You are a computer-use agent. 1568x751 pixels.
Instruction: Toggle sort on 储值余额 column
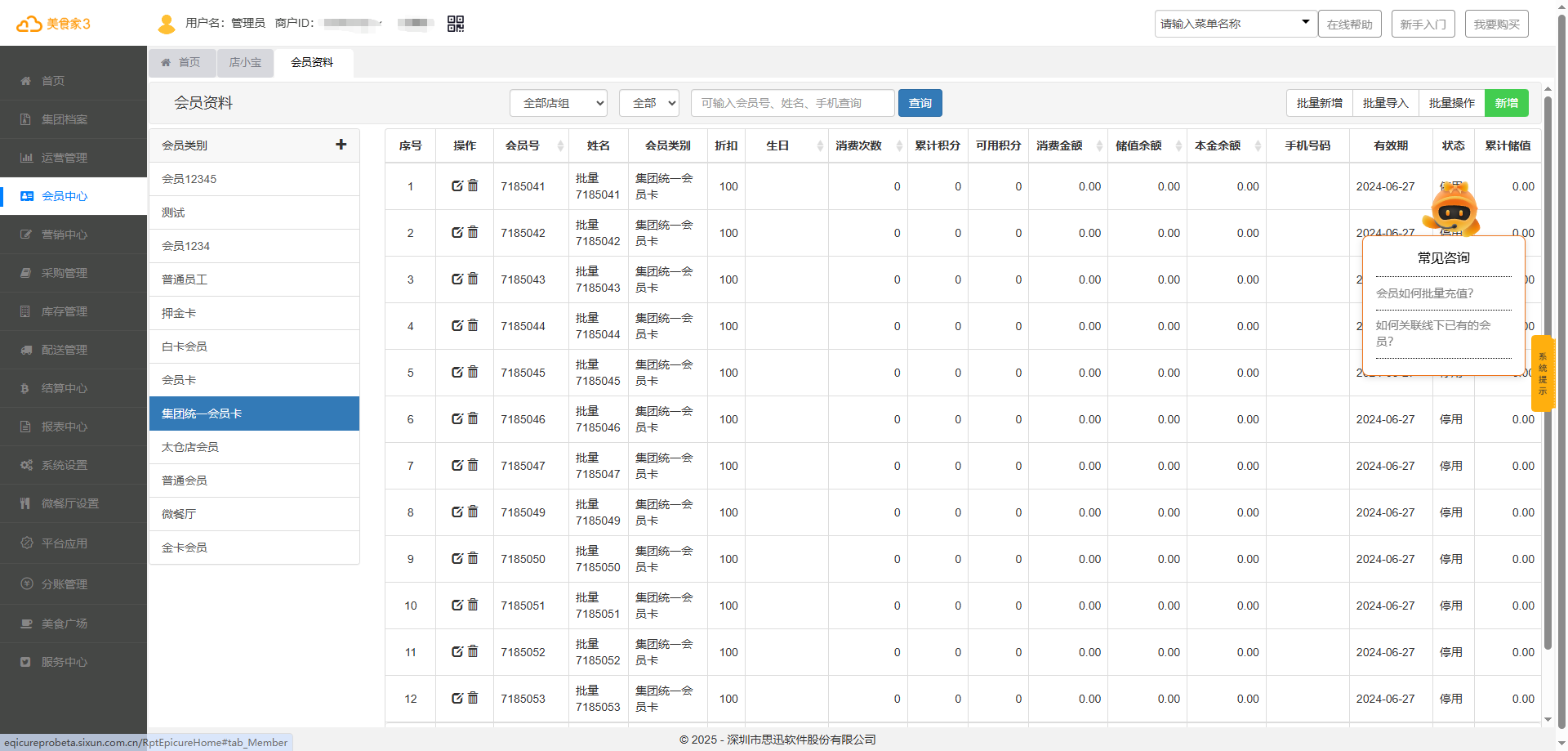pyautogui.click(x=1178, y=145)
